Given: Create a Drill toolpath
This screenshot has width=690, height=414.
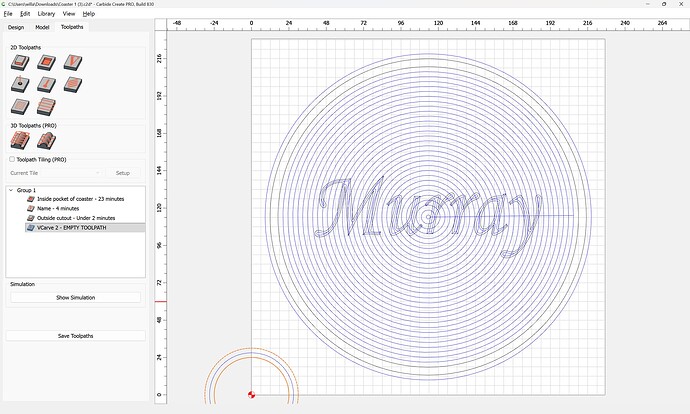Looking at the screenshot, I should tap(19, 84).
